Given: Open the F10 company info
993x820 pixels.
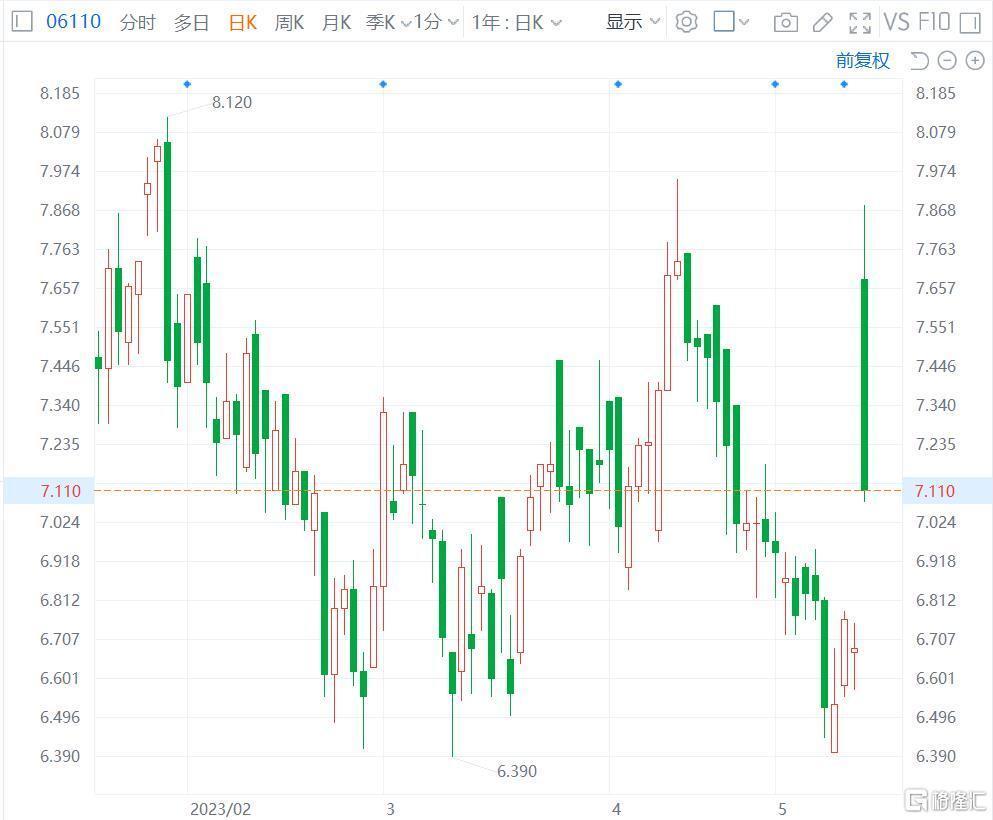Looking at the screenshot, I should pyautogui.click(x=935, y=22).
